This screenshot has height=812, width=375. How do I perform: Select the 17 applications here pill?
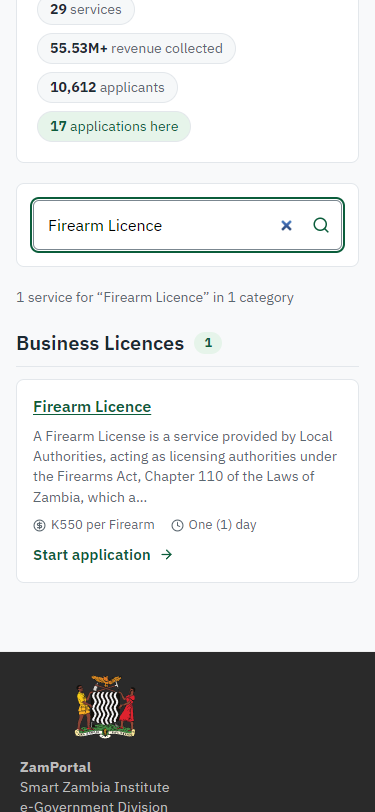114,126
